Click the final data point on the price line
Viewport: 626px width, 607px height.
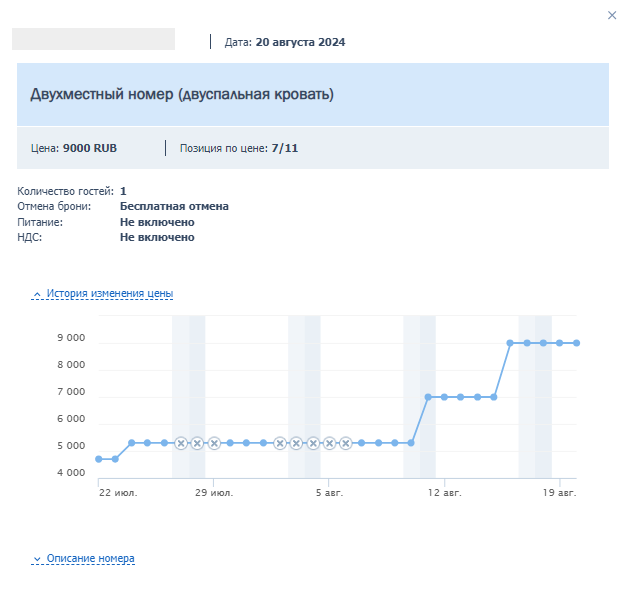tap(576, 343)
